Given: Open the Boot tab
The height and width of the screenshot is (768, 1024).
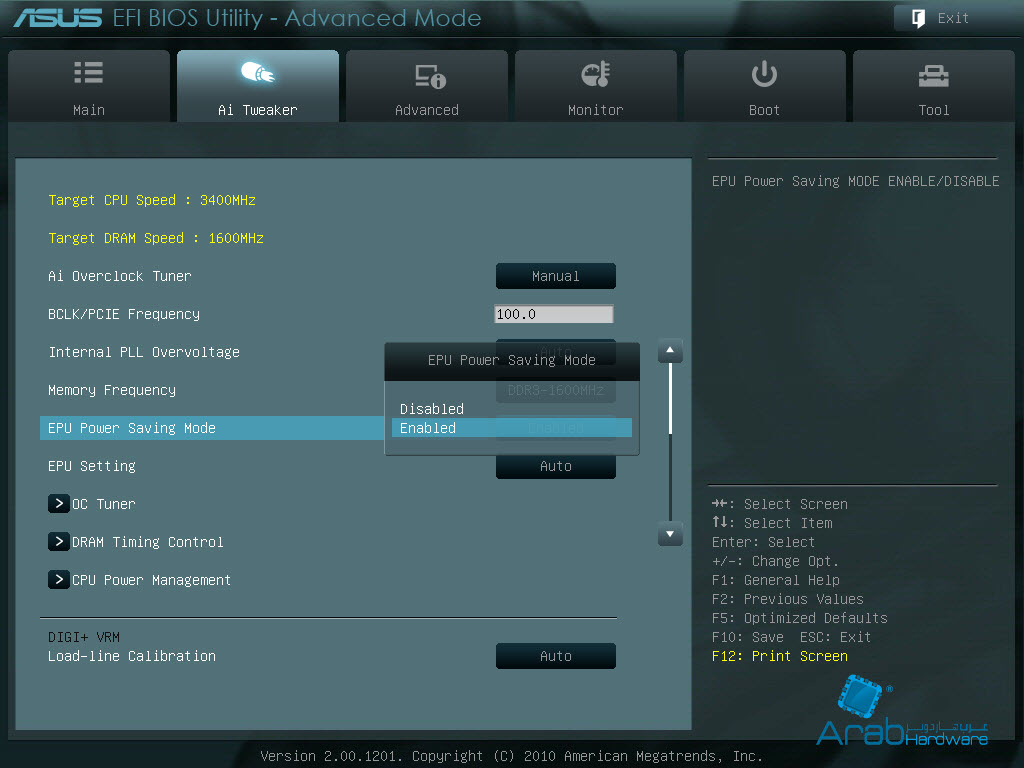Looking at the screenshot, I should click(765, 86).
